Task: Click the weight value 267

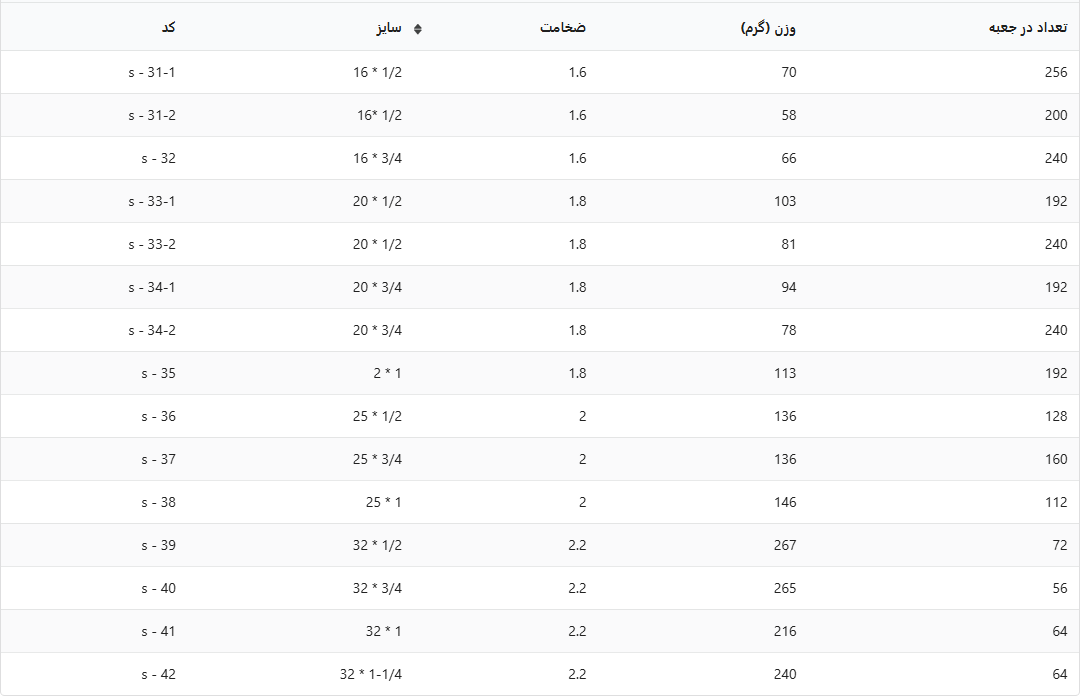Action: click(x=785, y=545)
